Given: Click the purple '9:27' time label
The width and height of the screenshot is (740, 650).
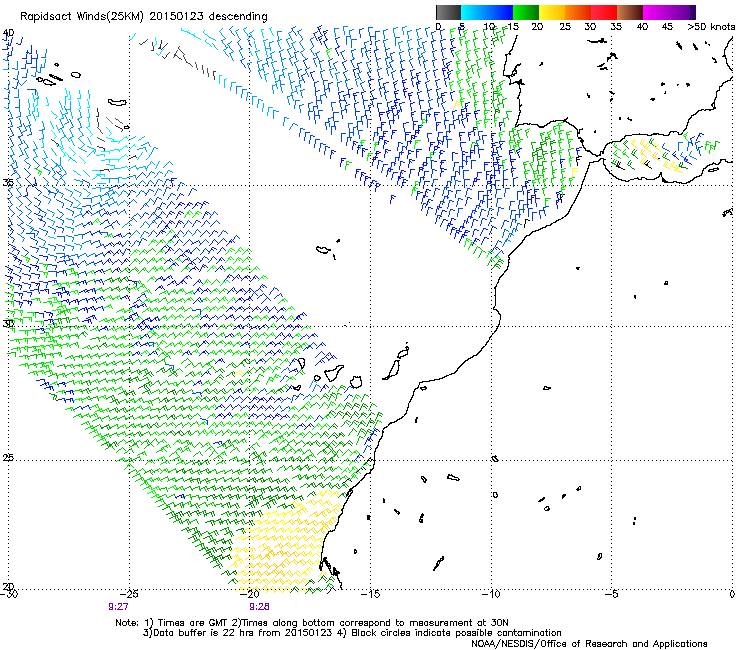Looking at the screenshot, I should [x=118, y=607].
